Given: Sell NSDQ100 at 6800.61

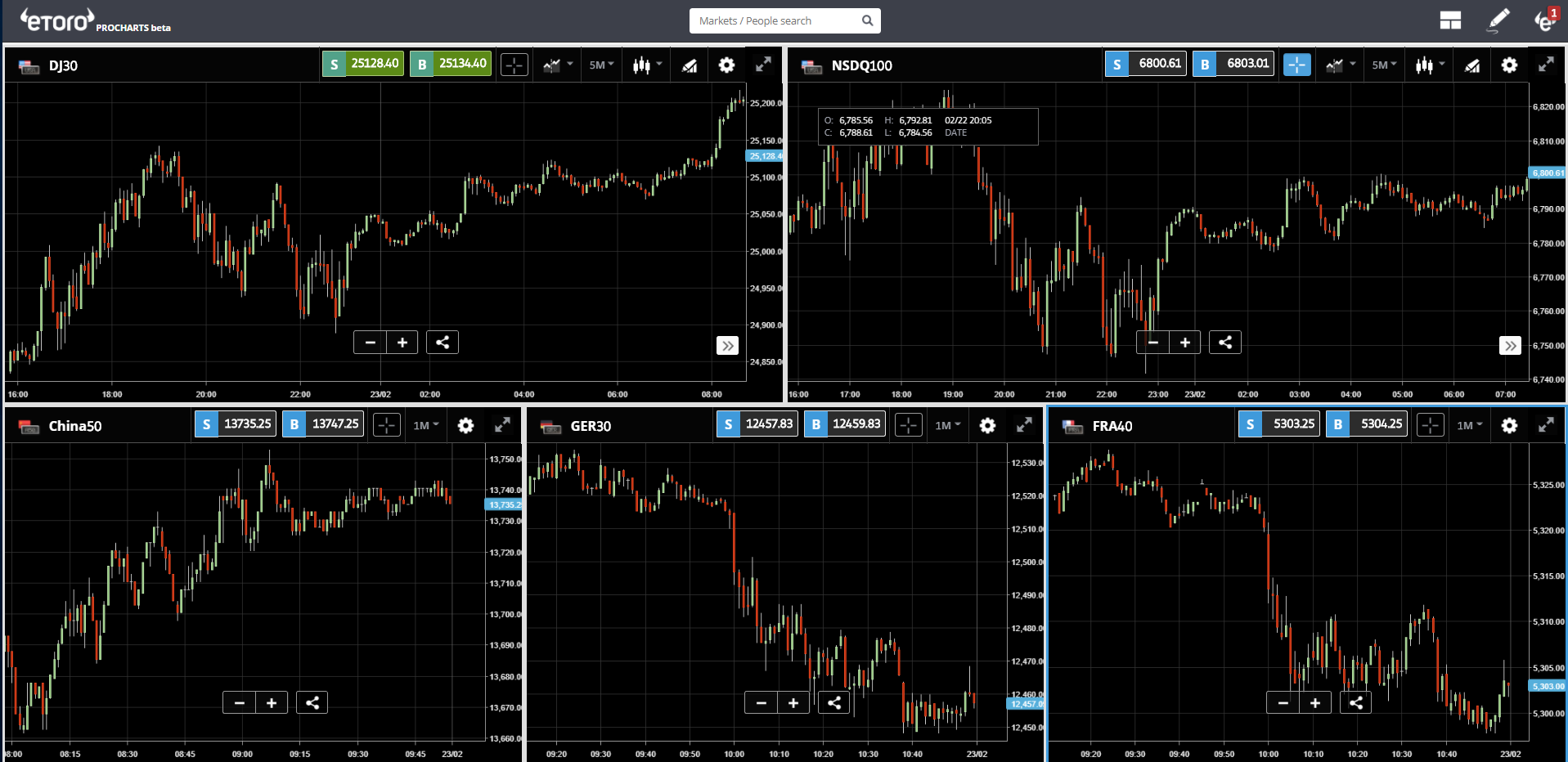Looking at the screenshot, I should click(1146, 64).
